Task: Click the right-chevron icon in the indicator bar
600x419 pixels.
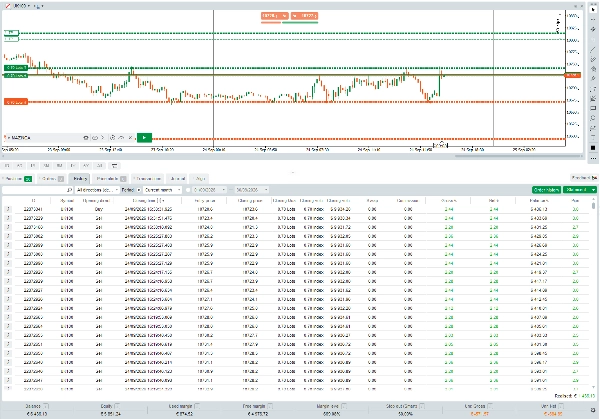Action: click(x=103, y=138)
